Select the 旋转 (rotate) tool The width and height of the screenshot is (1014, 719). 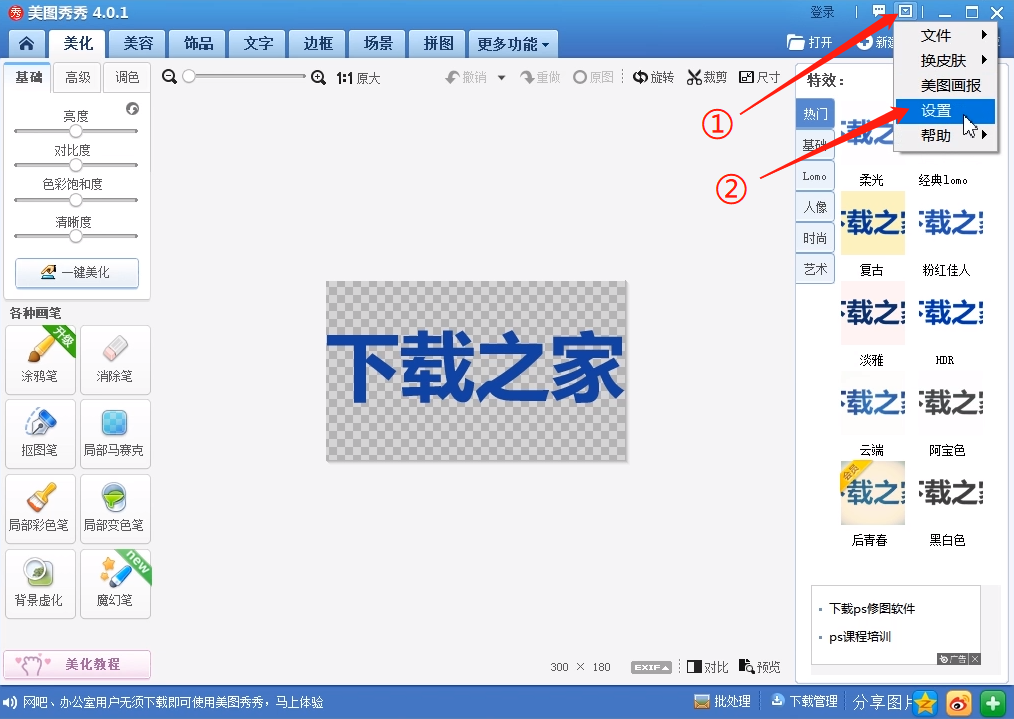tap(653, 76)
